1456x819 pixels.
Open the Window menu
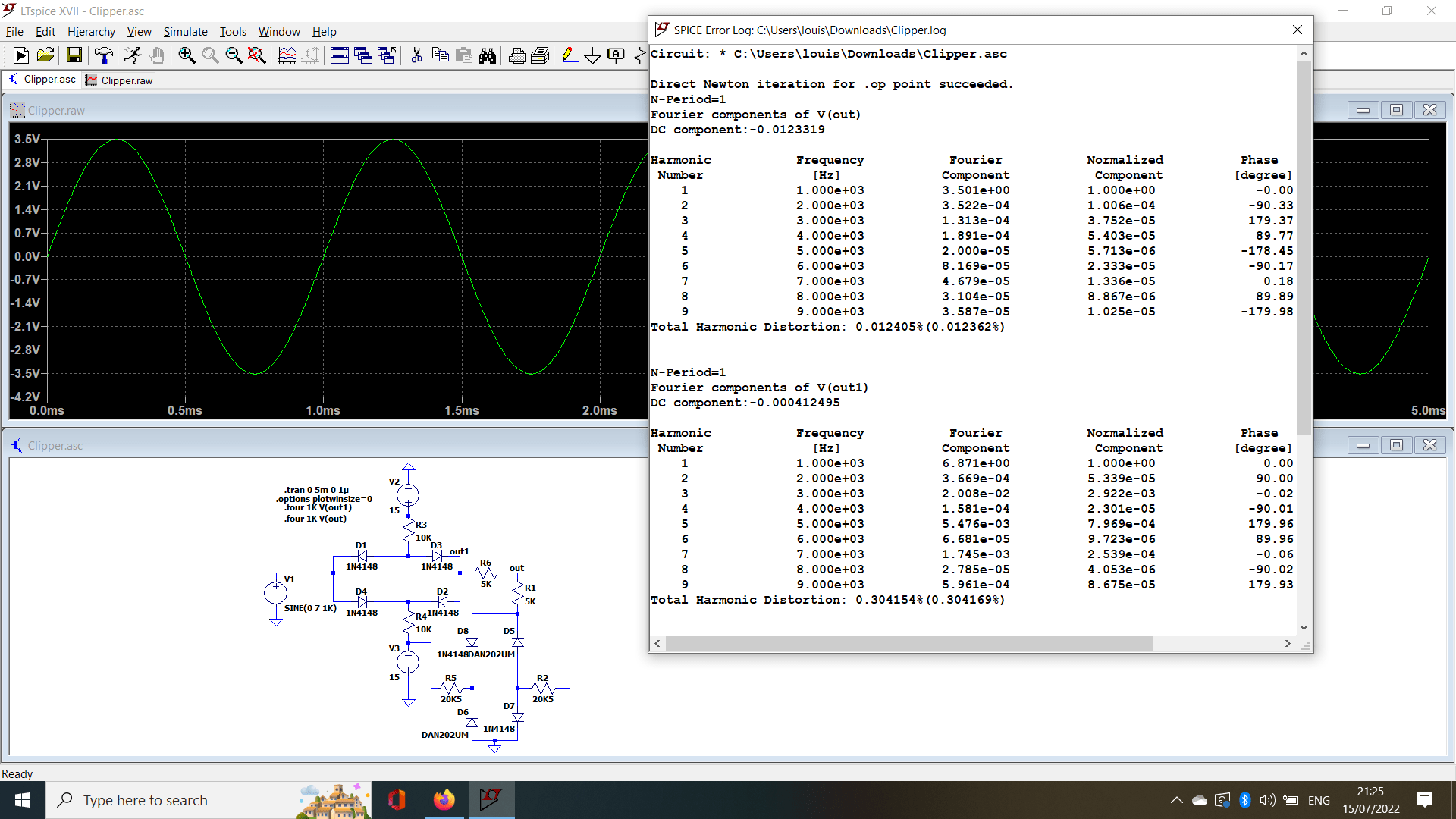click(x=279, y=31)
